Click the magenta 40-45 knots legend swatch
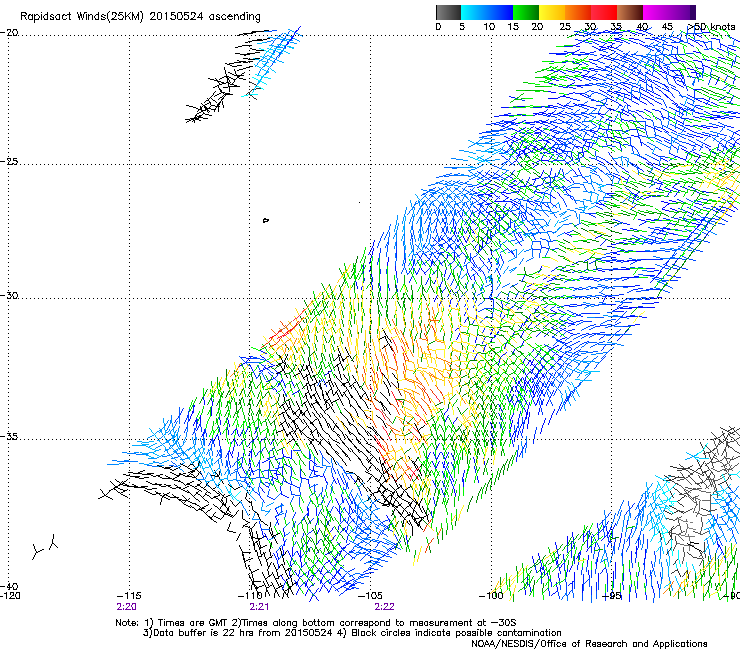740x650 pixels. [x=656, y=12]
